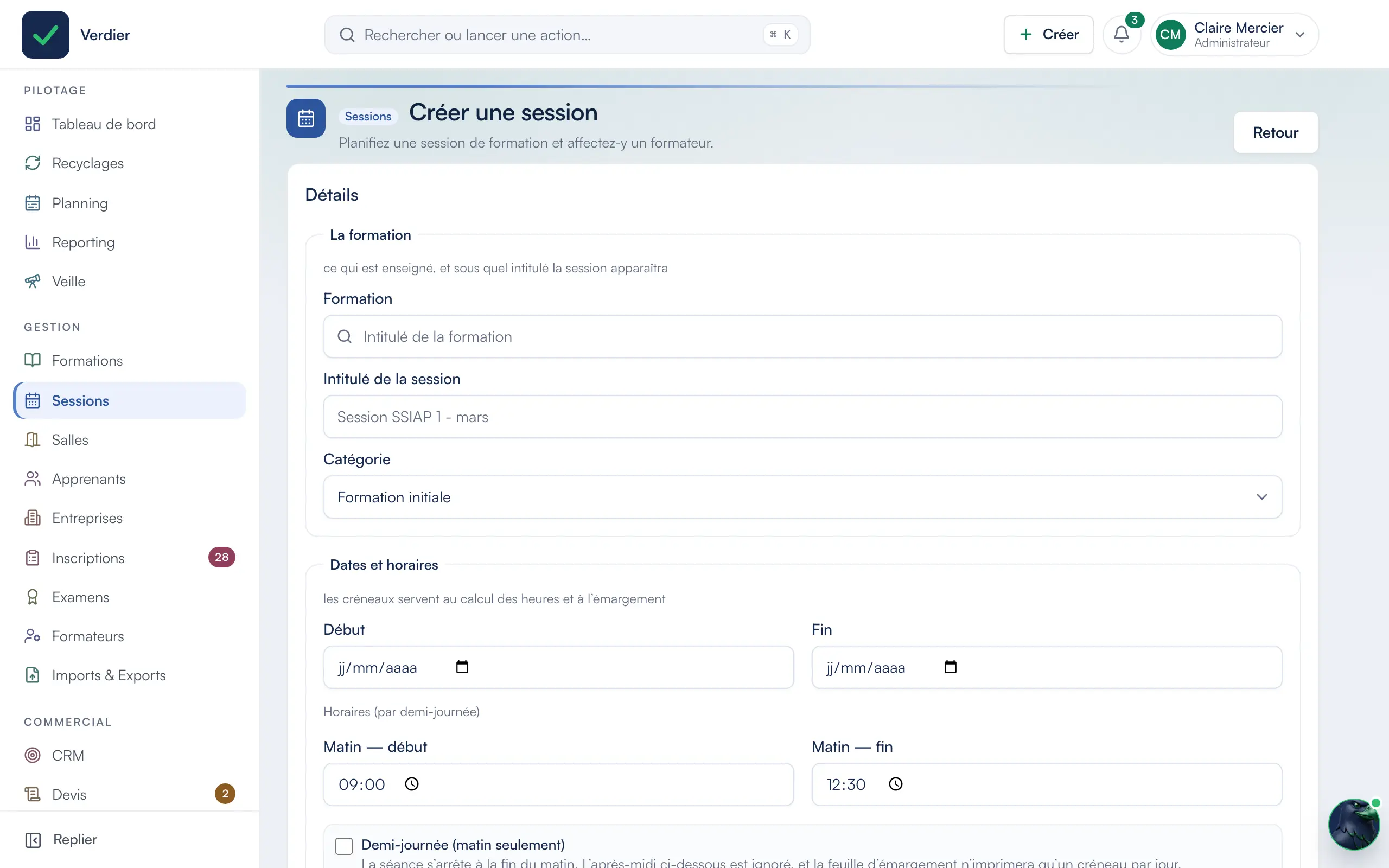Open Imports & Exports
Viewport: 1389px width, 868px height.
(130, 675)
